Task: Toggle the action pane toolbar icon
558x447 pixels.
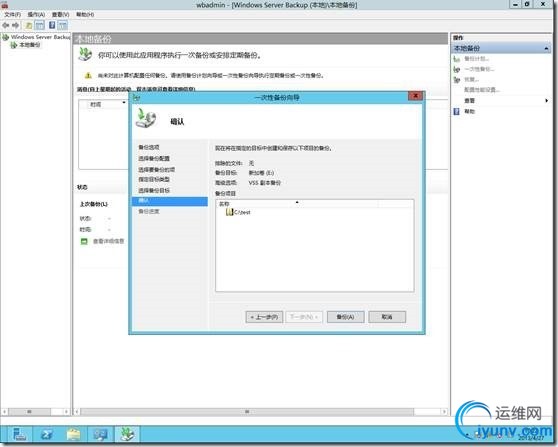Action: 63,25
